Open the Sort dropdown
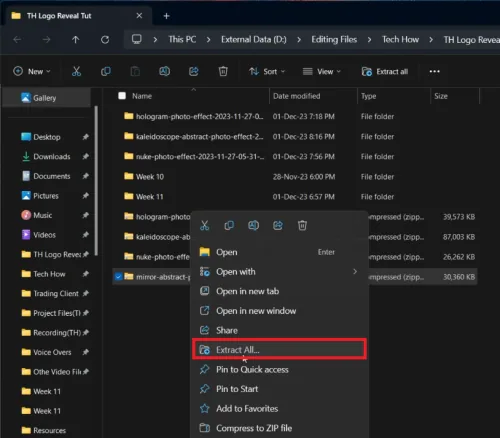500x438 pixels. coord(267,71)
